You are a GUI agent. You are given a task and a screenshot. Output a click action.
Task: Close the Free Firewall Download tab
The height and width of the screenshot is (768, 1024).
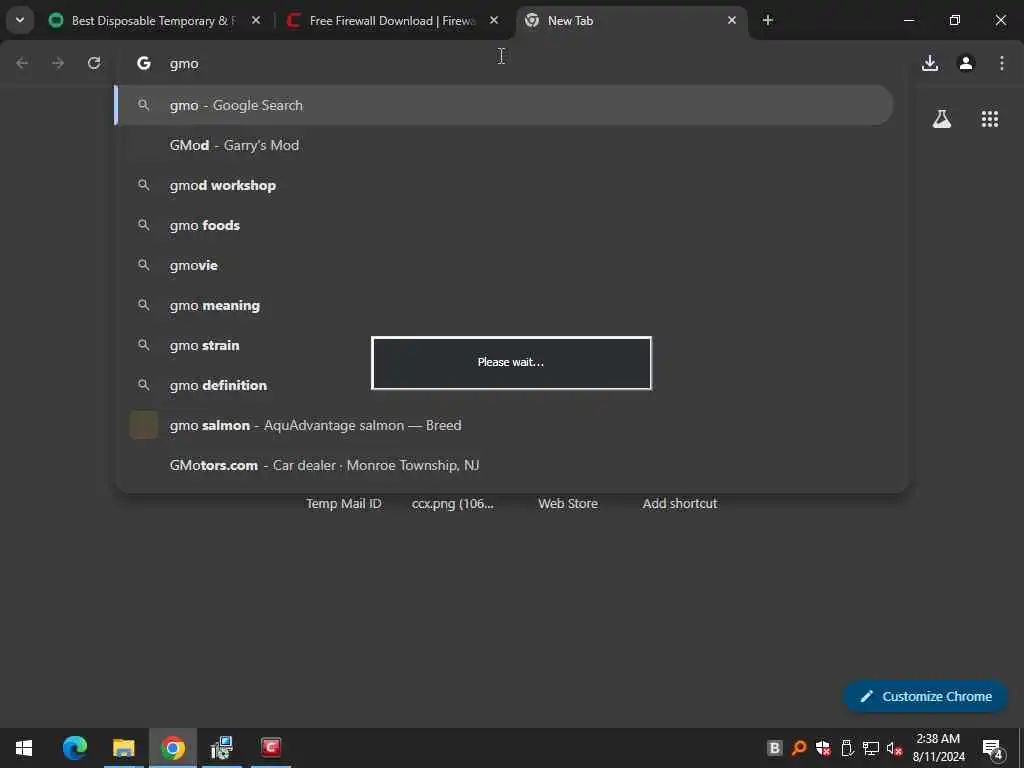pos(494,21)
